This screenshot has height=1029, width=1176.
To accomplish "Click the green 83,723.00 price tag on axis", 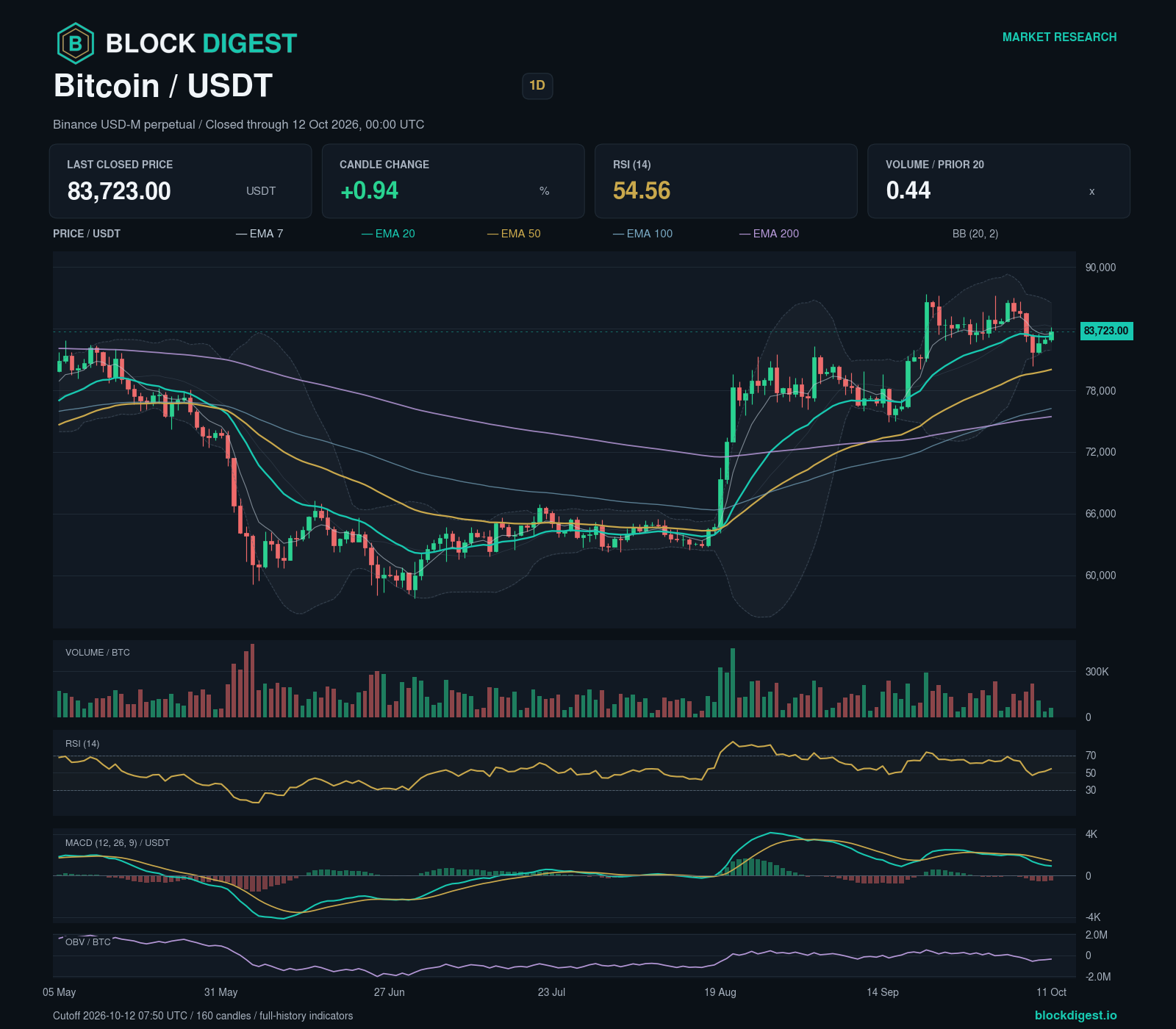I will [x=1106, y=331].
